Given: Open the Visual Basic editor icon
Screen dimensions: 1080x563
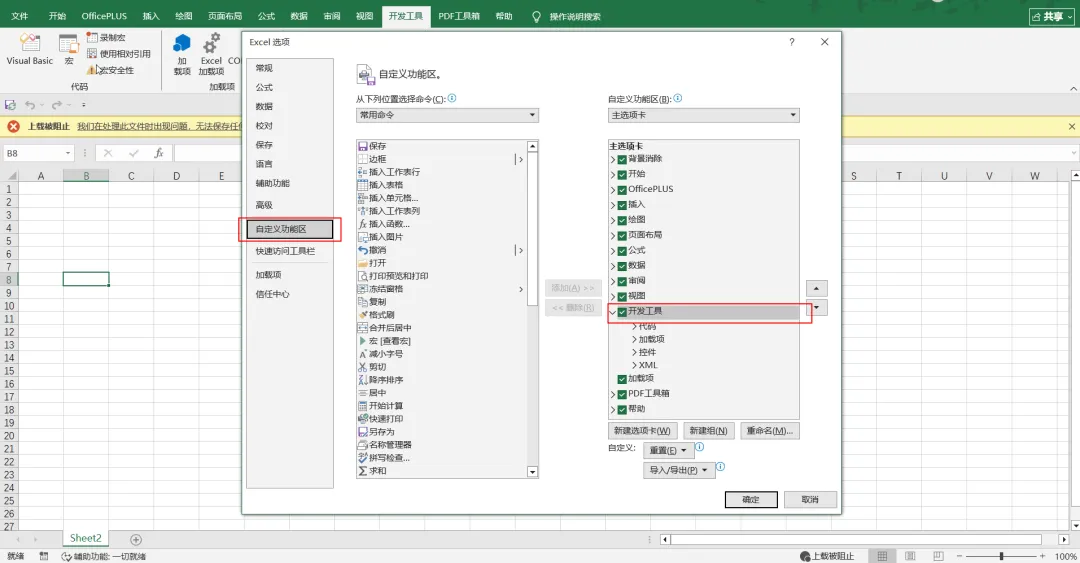Looking at the screenshot, I should tap(30, 43).
